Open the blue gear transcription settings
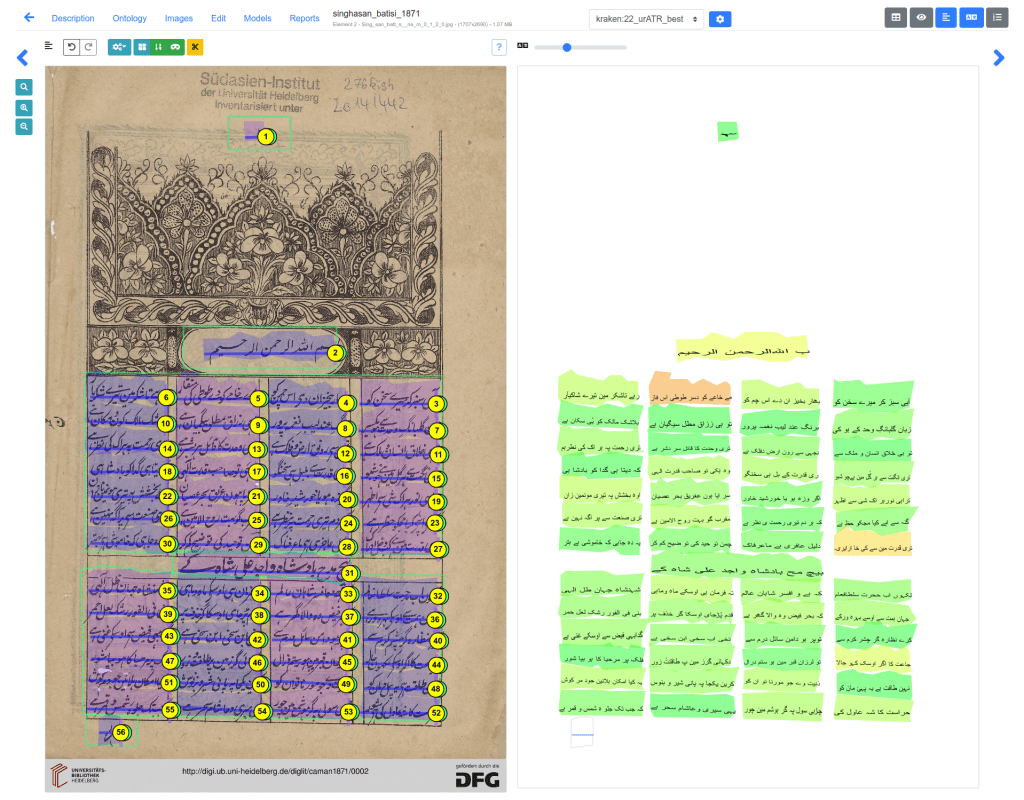This screenshot has height=800, width=1024. 720,19
